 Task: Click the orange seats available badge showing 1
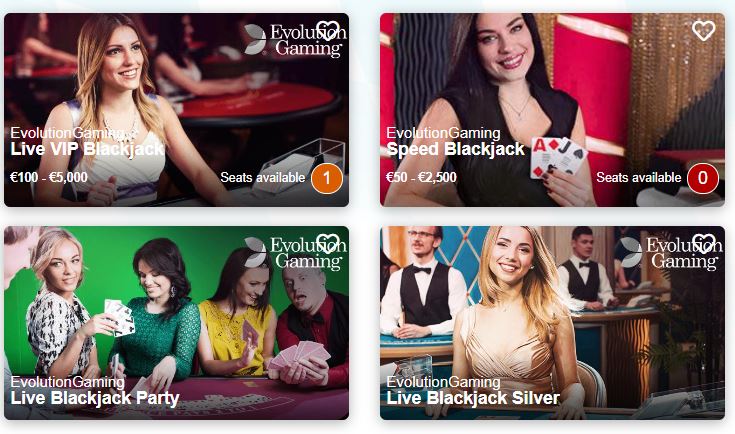327,178
